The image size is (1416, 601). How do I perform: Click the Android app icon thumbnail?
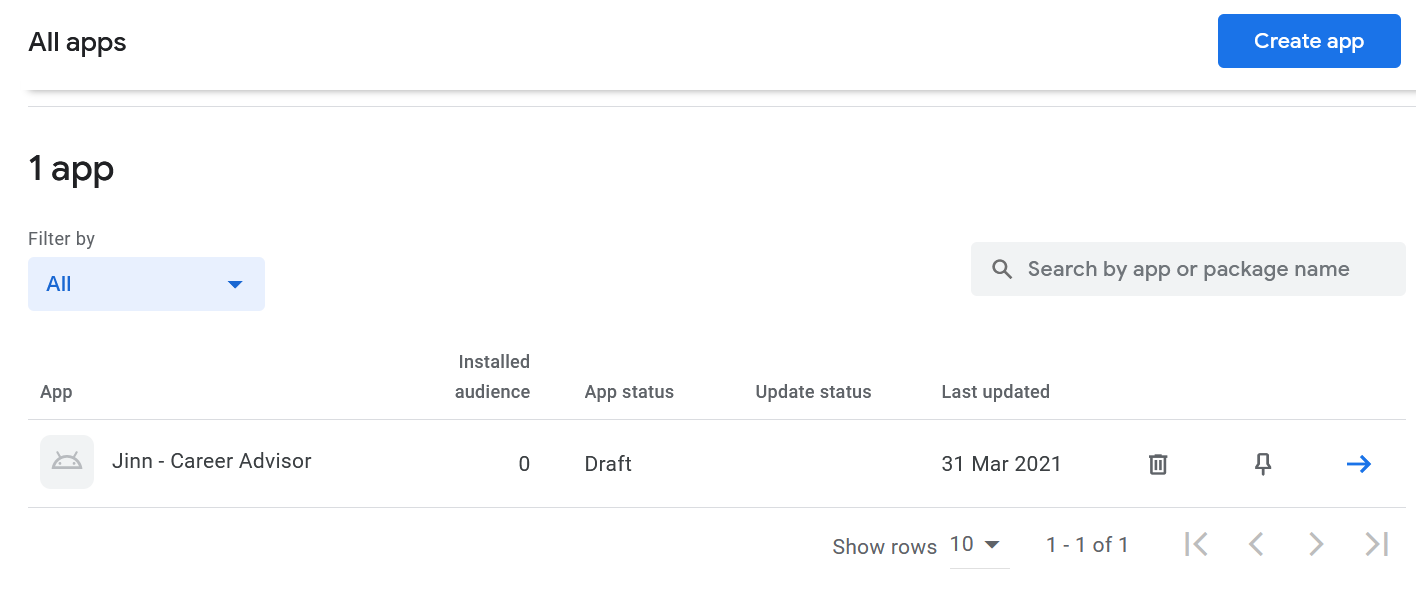click(67, 462)
